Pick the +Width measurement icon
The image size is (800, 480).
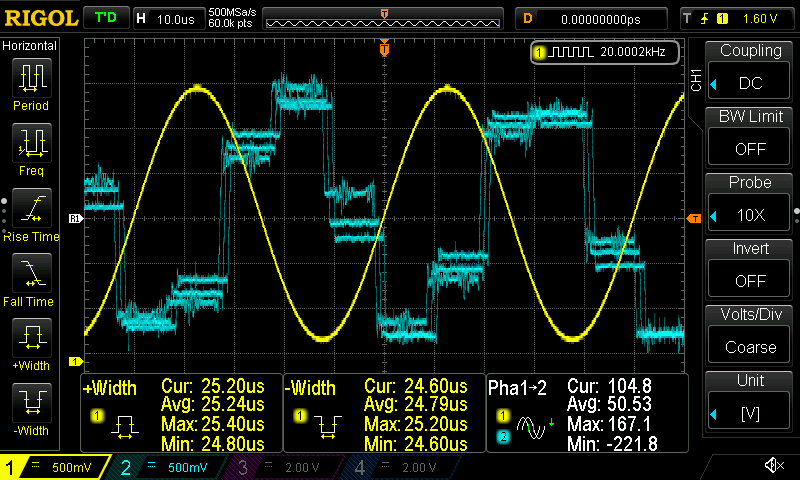31,337
